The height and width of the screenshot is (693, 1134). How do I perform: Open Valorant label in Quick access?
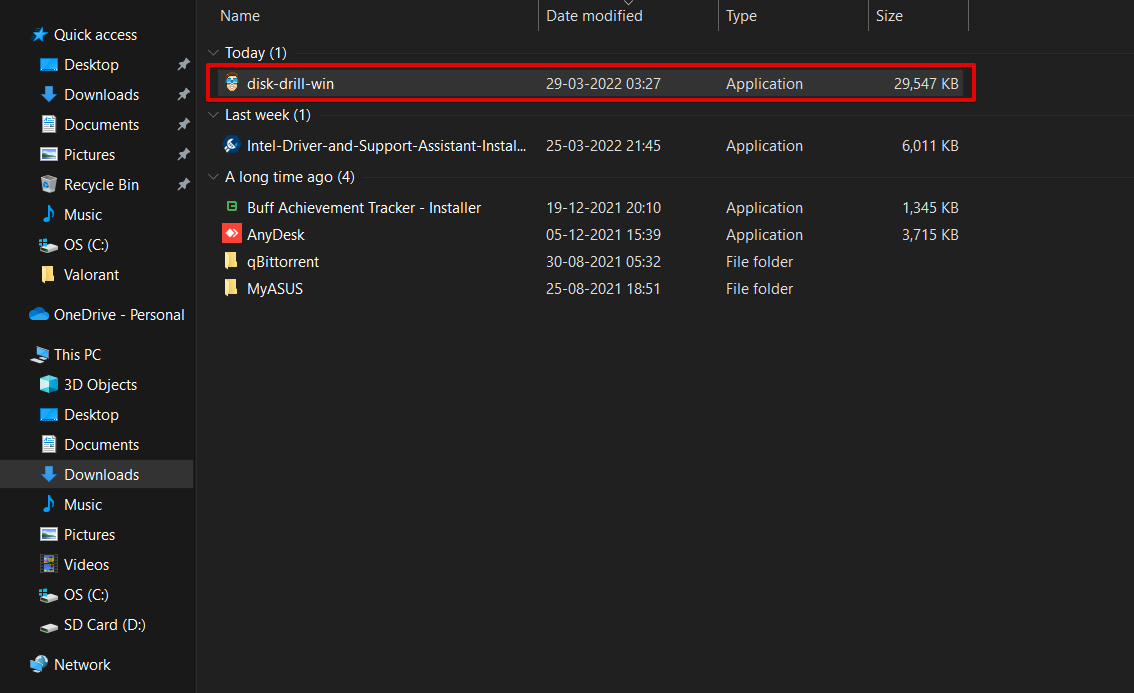pos(91,275)
